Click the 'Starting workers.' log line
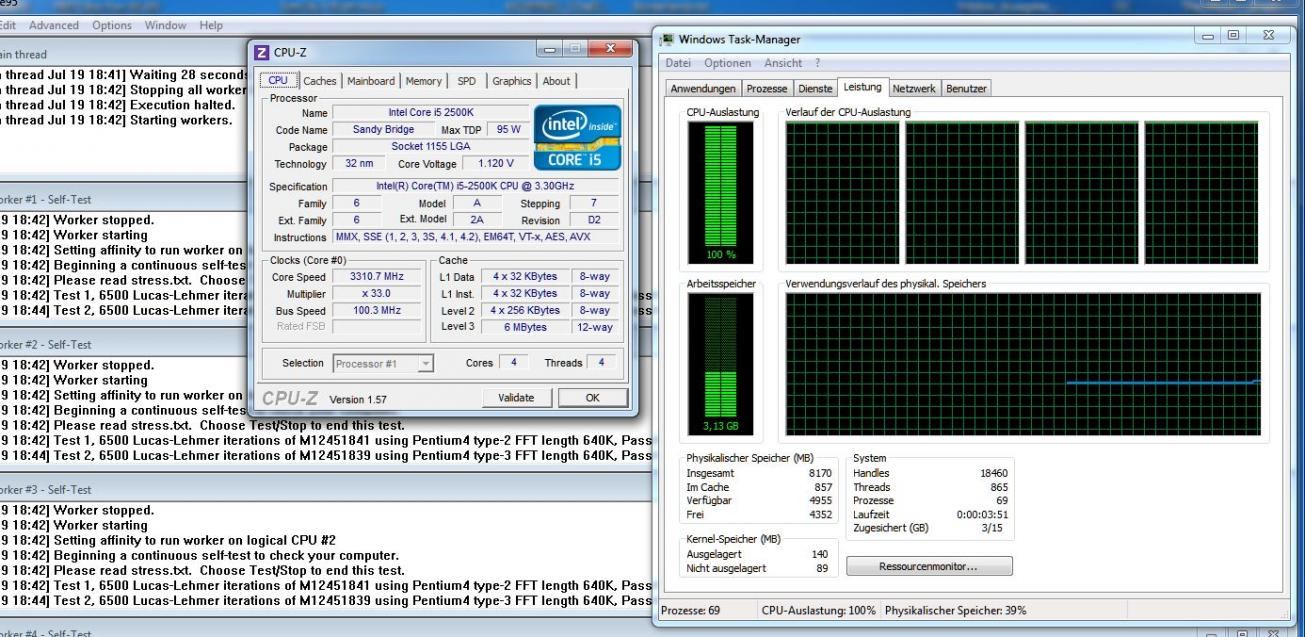This screenshot has height=637, width=1305. (116, 120)
